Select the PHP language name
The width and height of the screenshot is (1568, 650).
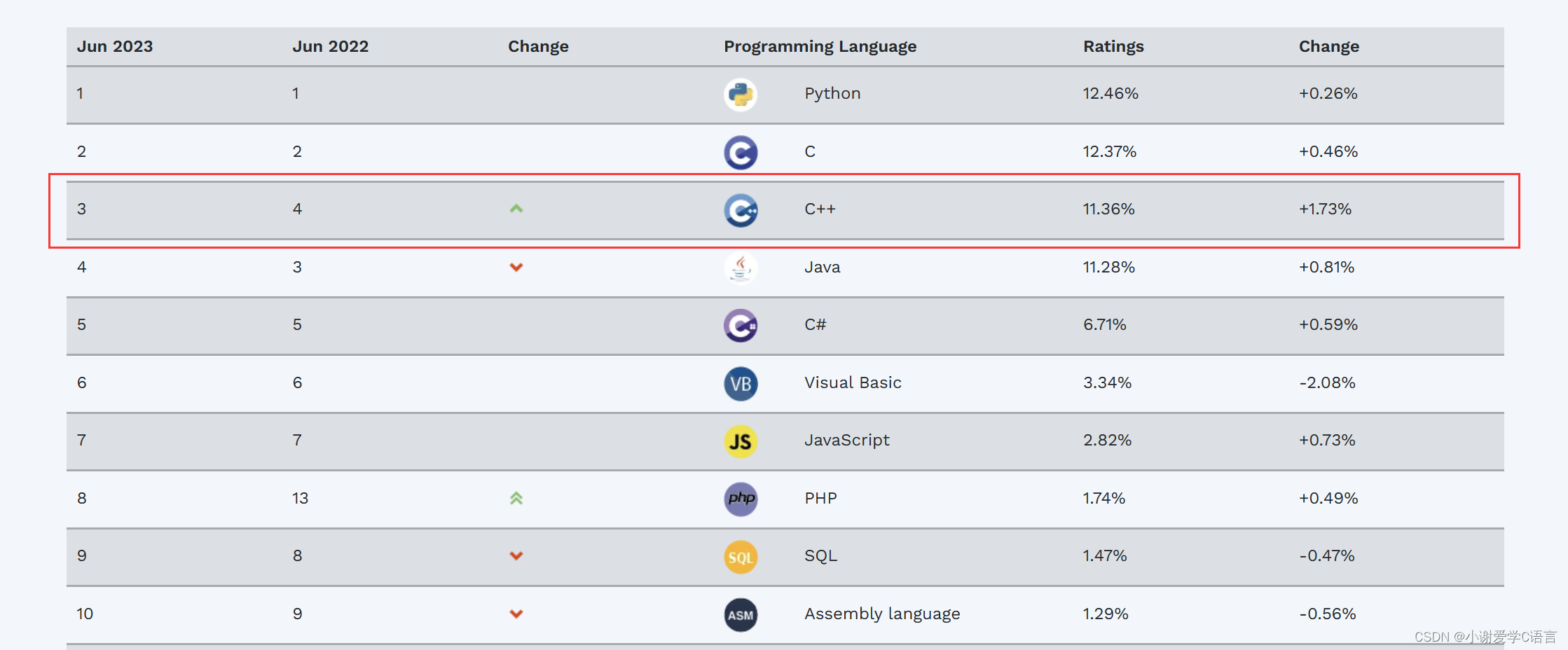click(x=820, y=498)
